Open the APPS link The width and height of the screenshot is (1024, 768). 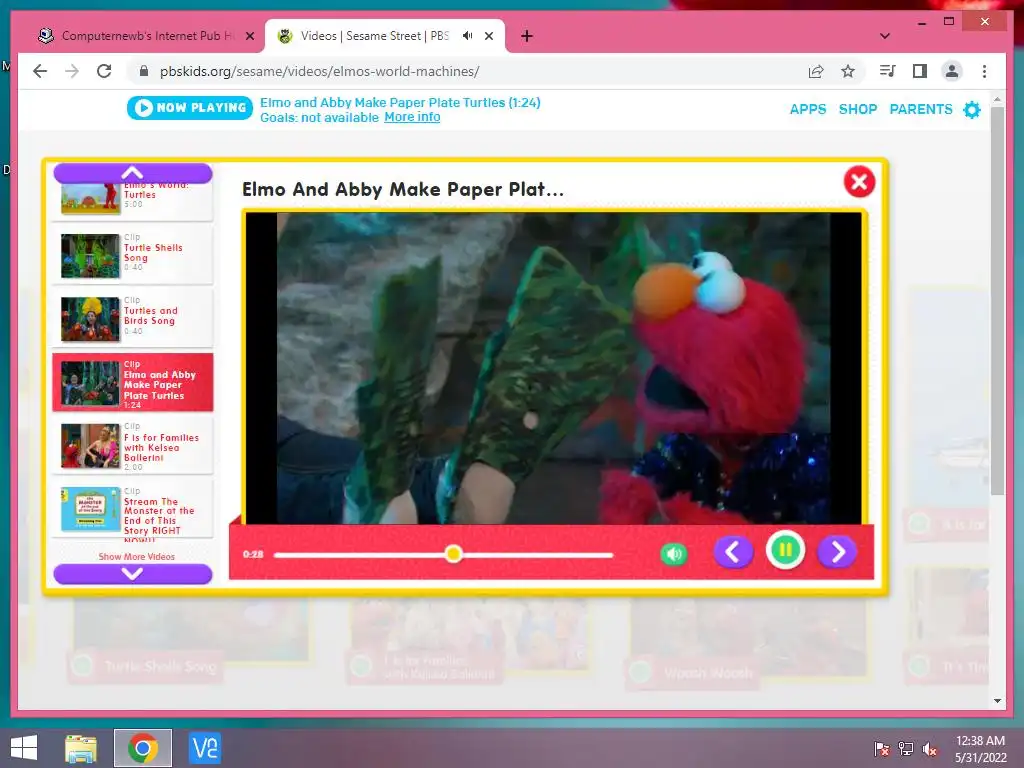808,109
